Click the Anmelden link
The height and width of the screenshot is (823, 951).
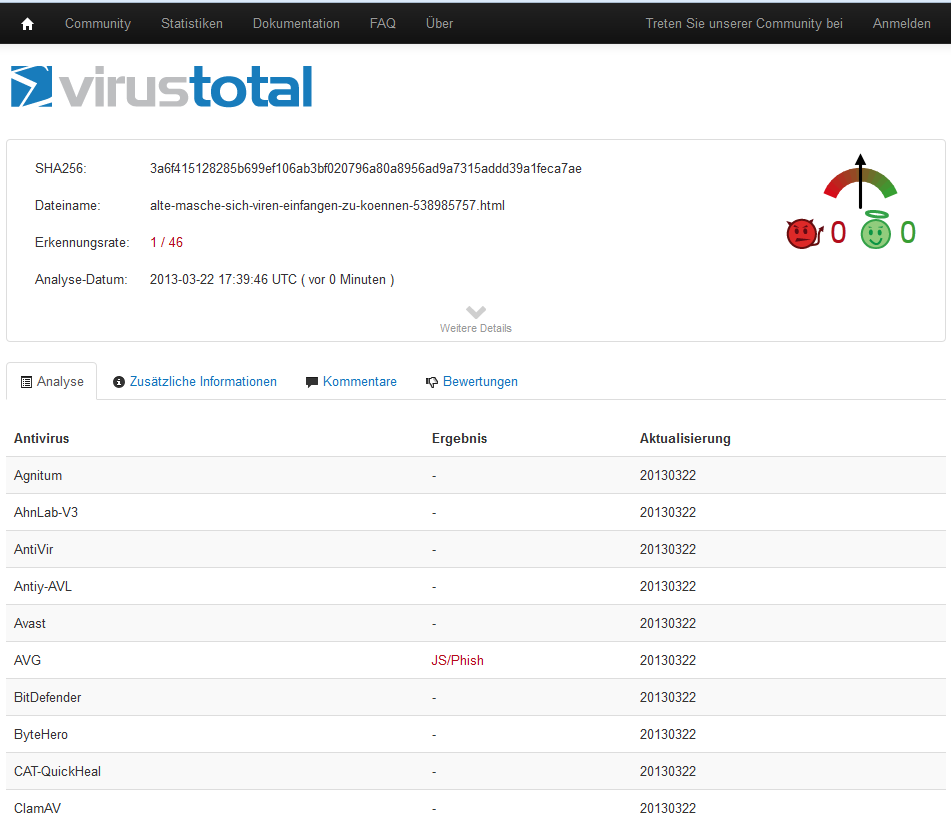point(901,24)
